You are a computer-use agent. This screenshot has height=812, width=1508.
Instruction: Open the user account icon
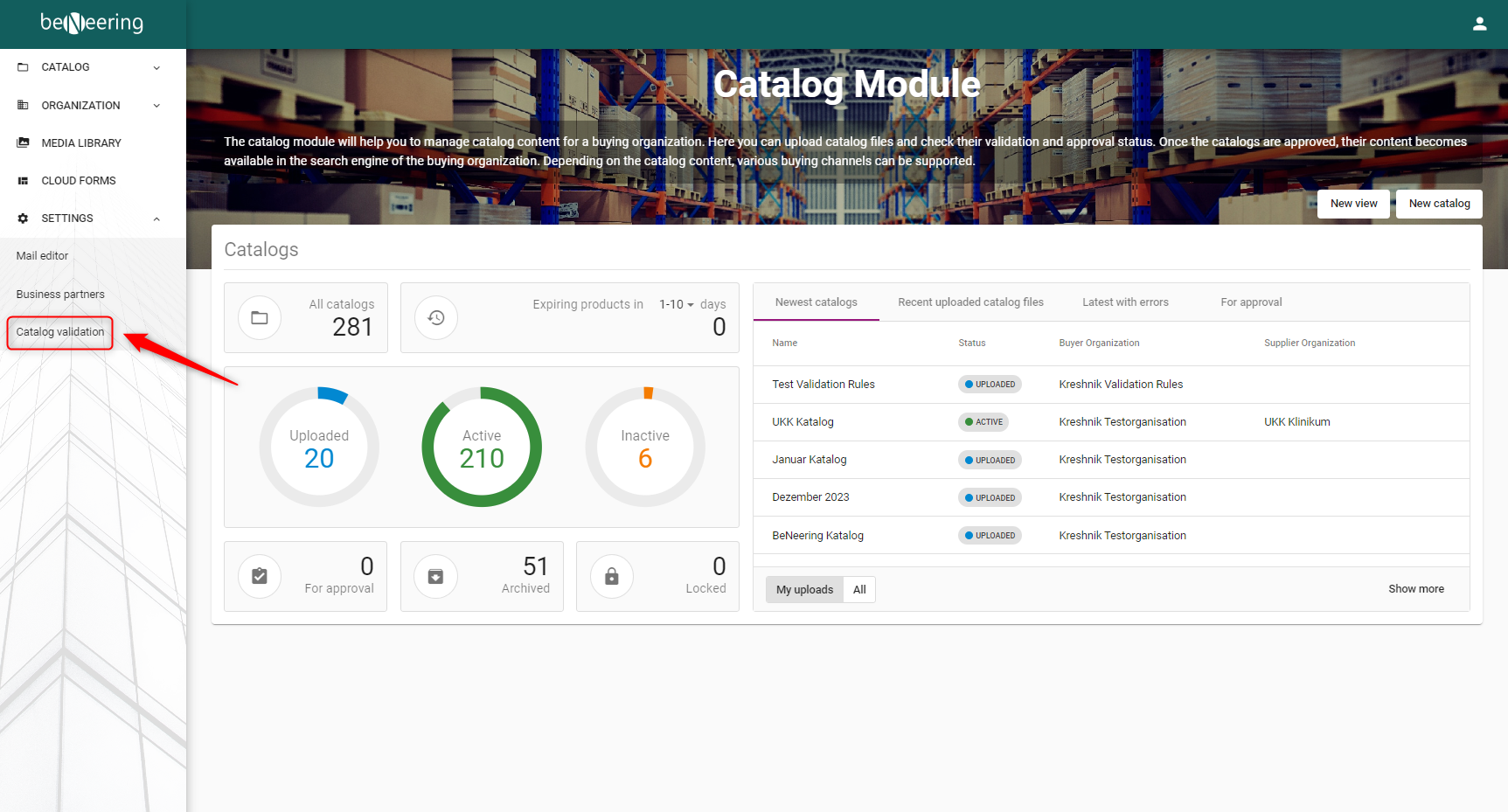1479,24
